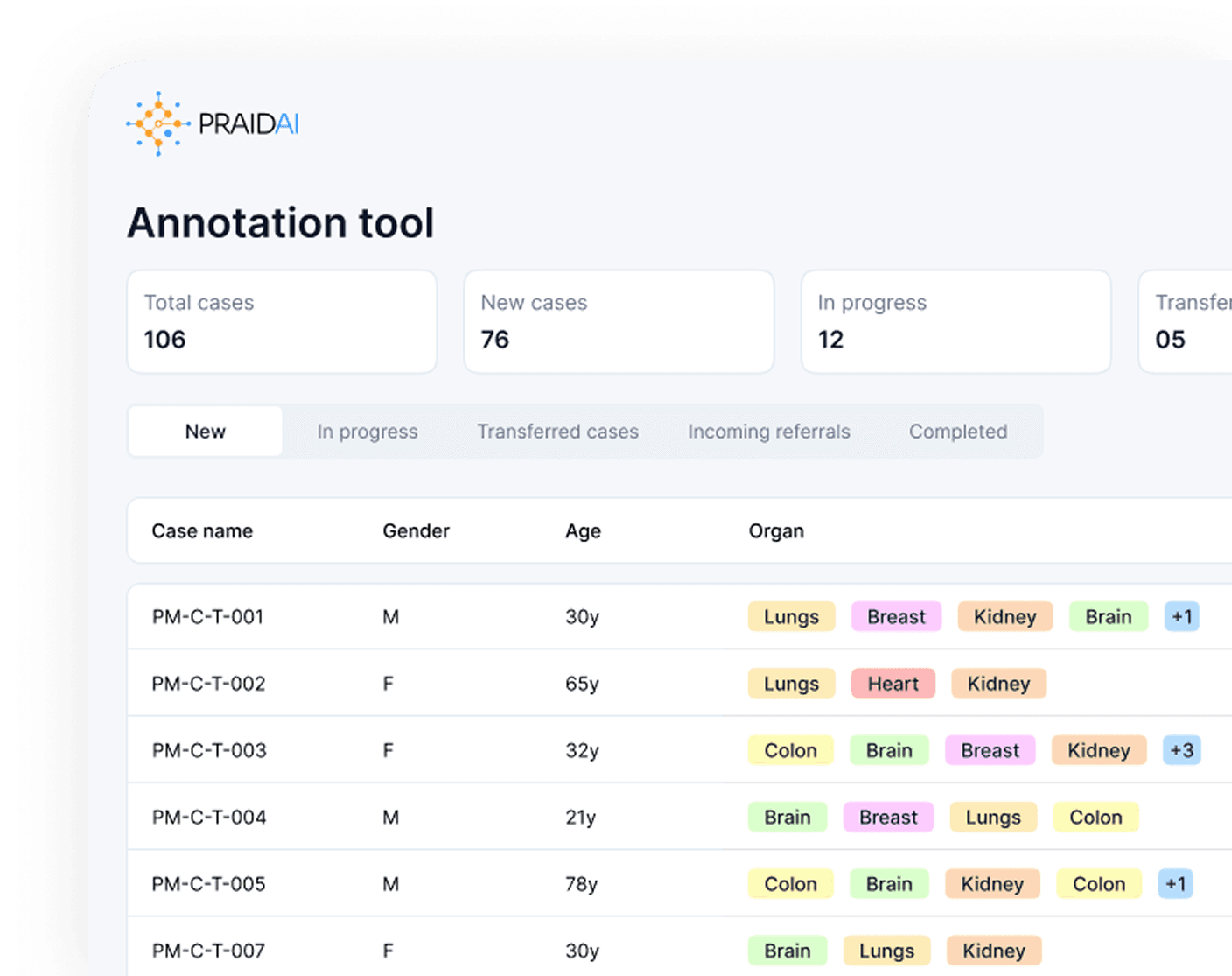Go to the Completed tab
The height and width of the screenshot is (976, 1232).
(x=957, y=432)
